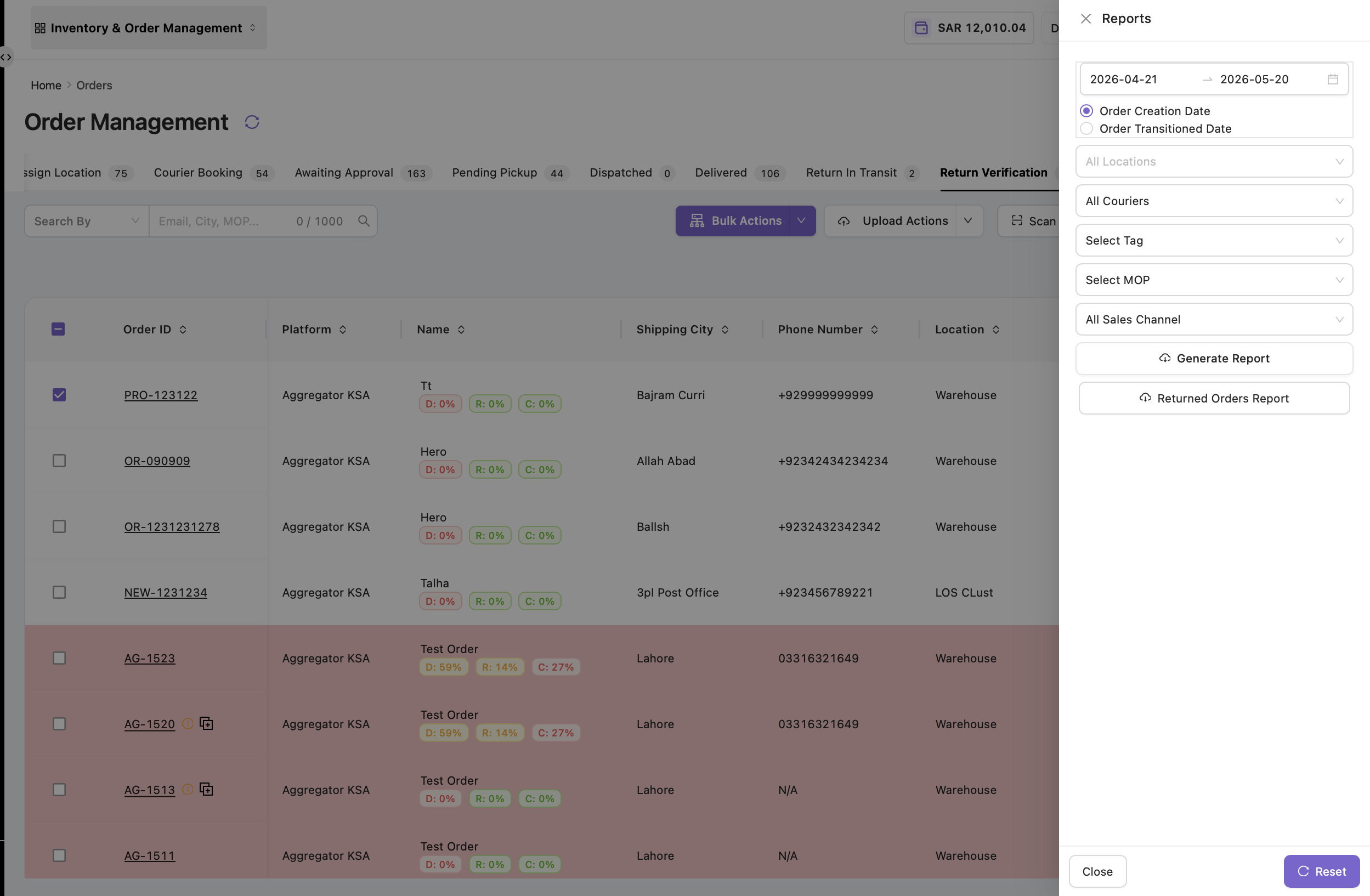This screenshot has width=1370, height=896.
Task: Expand the Select MOP dropdown
Action: [1214, 280]
